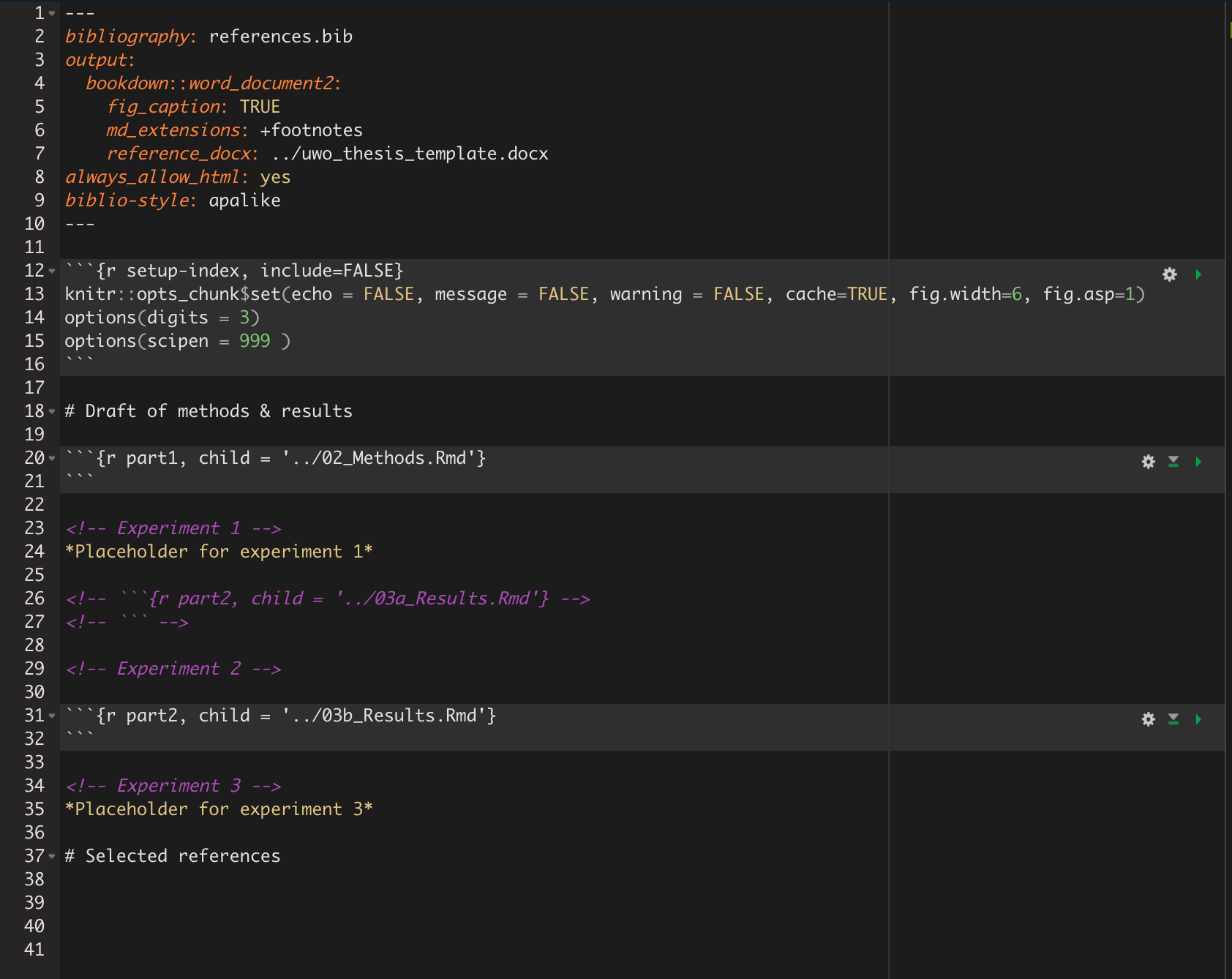Image resolution: width=1232 pixels, height=979 pixels.
Task: Collapse the YAML header fold arrow
Action: point(52,14)
